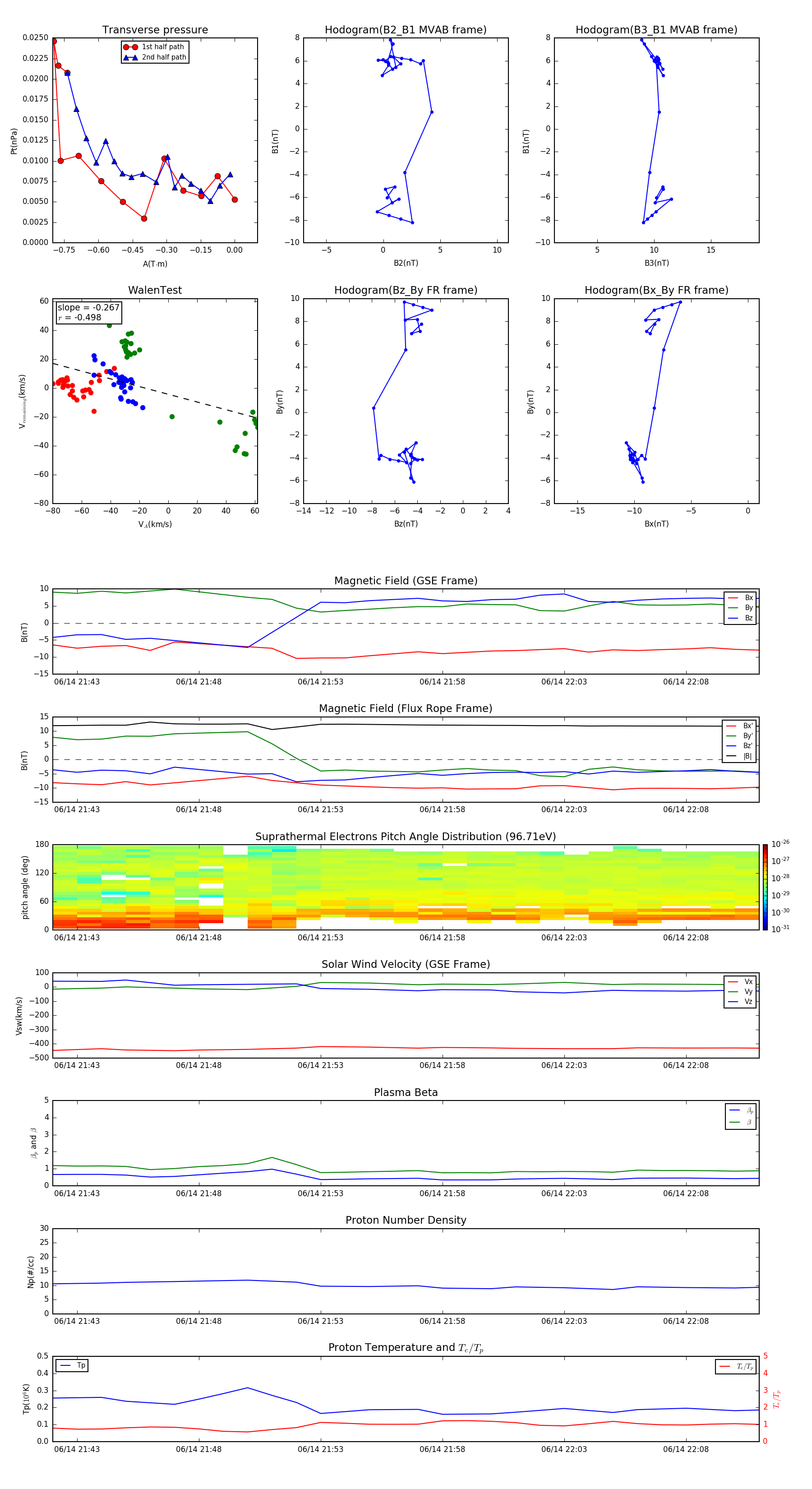Image resolution: width=812 pixels, height=1489 pixels.
Task: Click the Pt data point at 0.0250 nPa
Action: [54, 41]
